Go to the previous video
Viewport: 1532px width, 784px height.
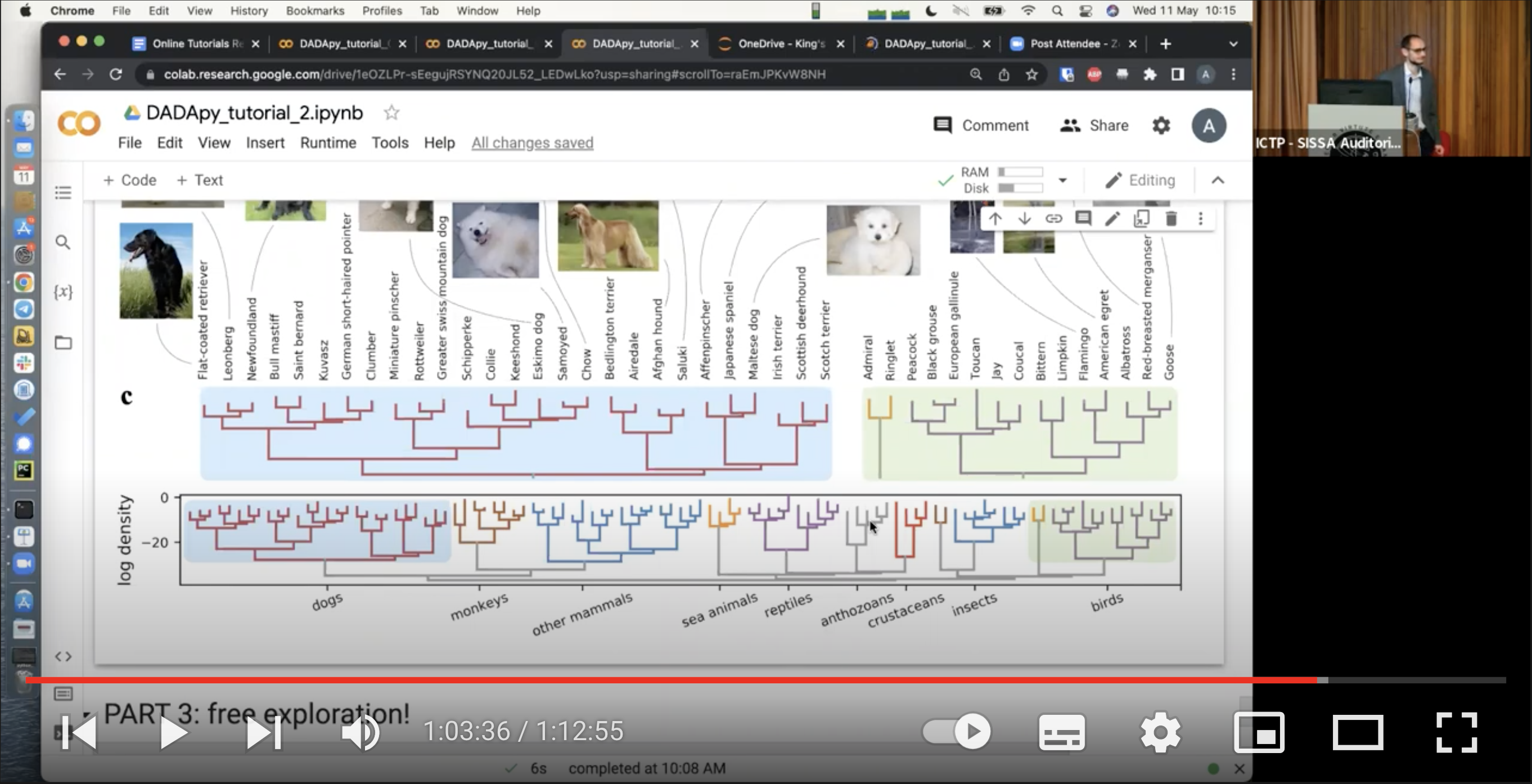pos(80,732)
